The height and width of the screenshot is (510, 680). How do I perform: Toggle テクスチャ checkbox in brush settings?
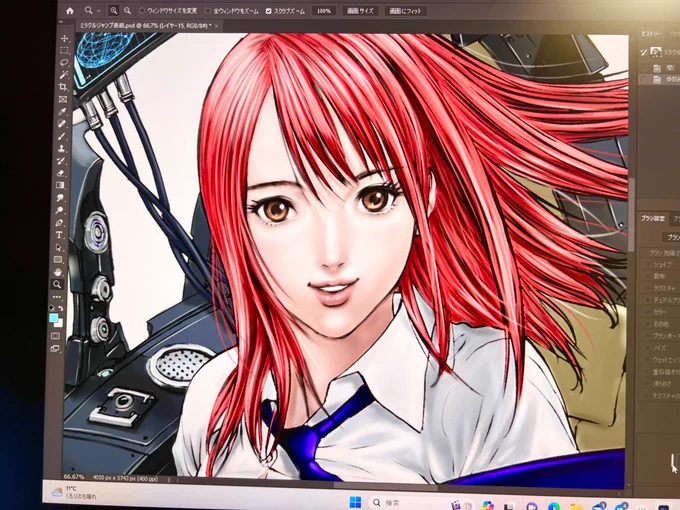(648, 288)
